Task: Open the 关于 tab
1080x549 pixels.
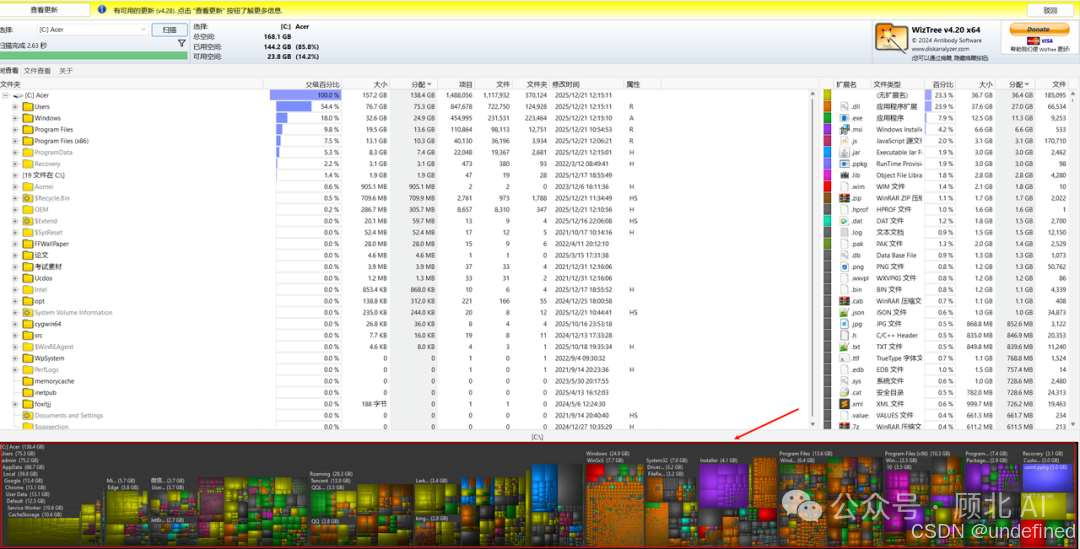Action: coord(65,71)
